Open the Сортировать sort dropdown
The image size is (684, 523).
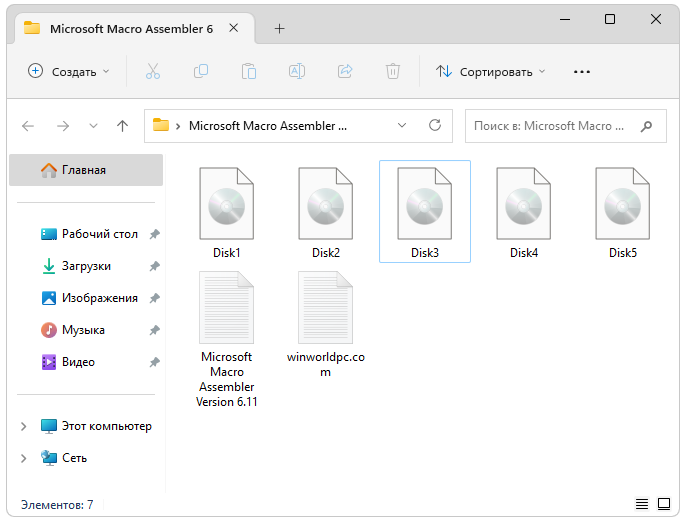point(491,72)
